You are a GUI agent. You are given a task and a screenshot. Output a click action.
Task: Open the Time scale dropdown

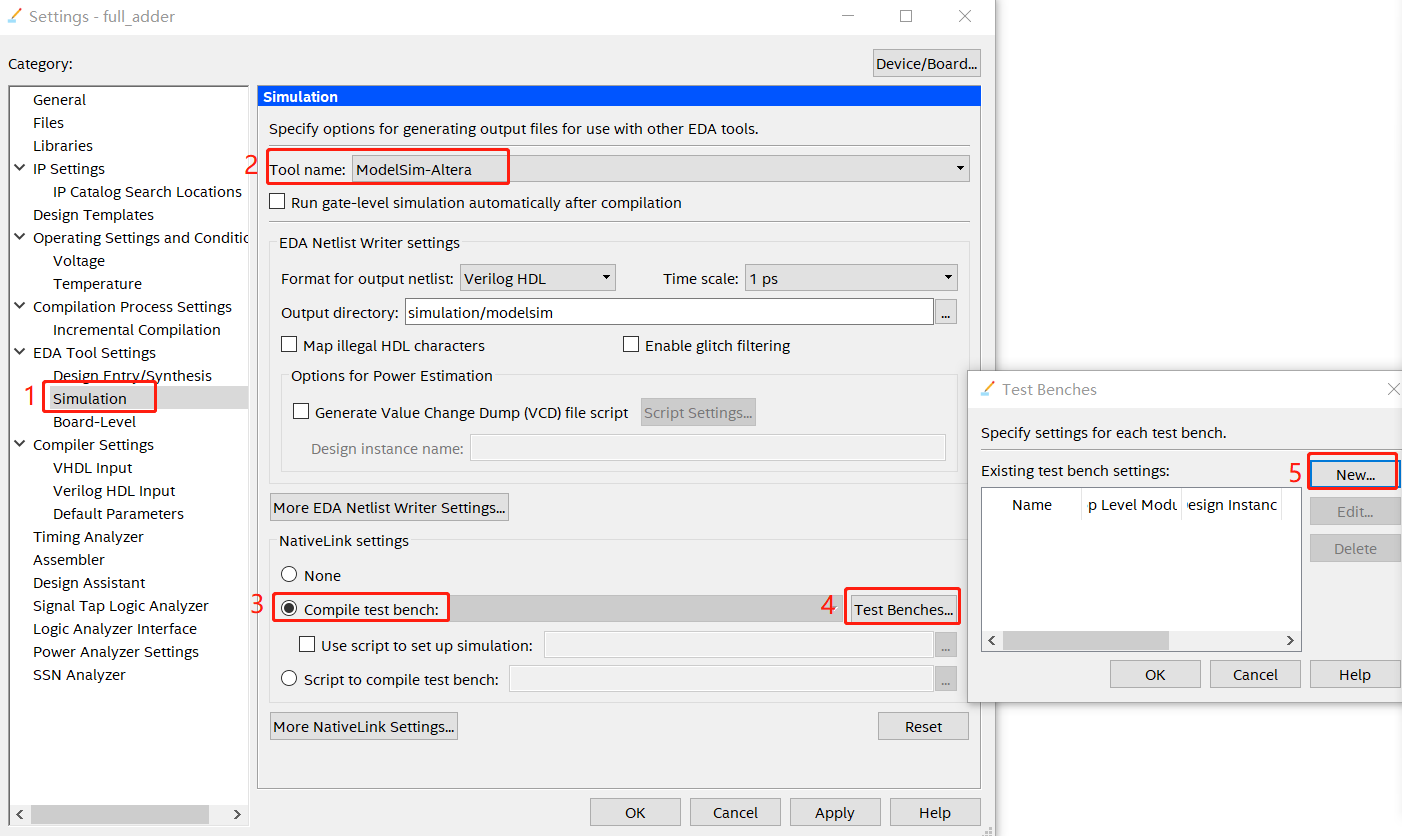coord(851,278)
